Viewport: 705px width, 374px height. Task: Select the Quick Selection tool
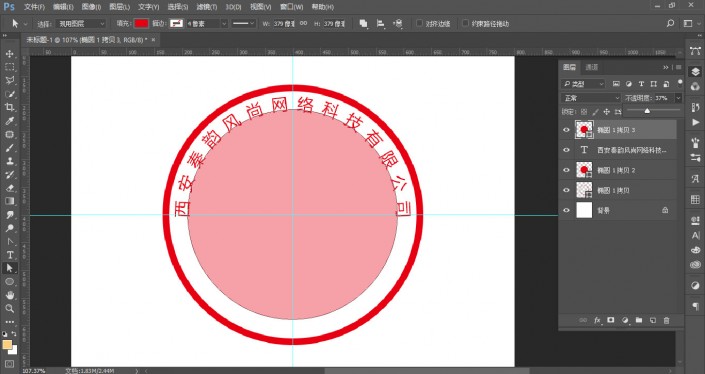(9, 94)
